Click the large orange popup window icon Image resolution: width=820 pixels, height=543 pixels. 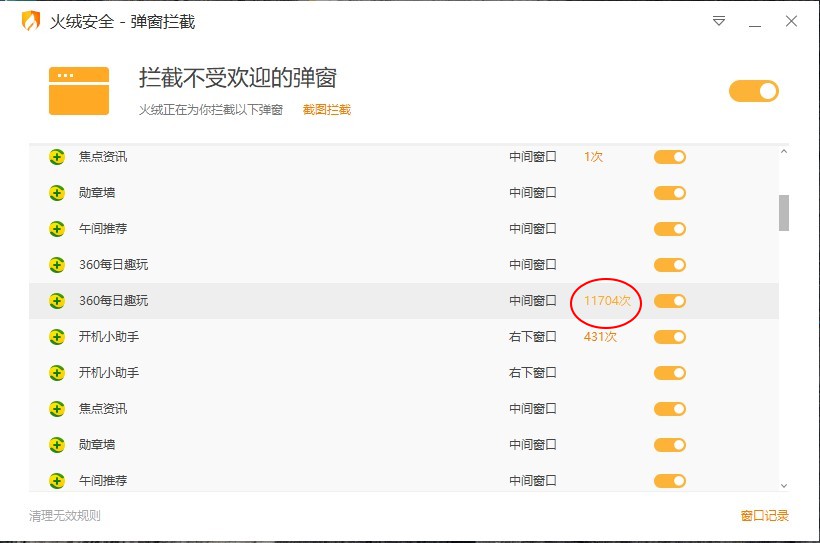click(79, 90)
